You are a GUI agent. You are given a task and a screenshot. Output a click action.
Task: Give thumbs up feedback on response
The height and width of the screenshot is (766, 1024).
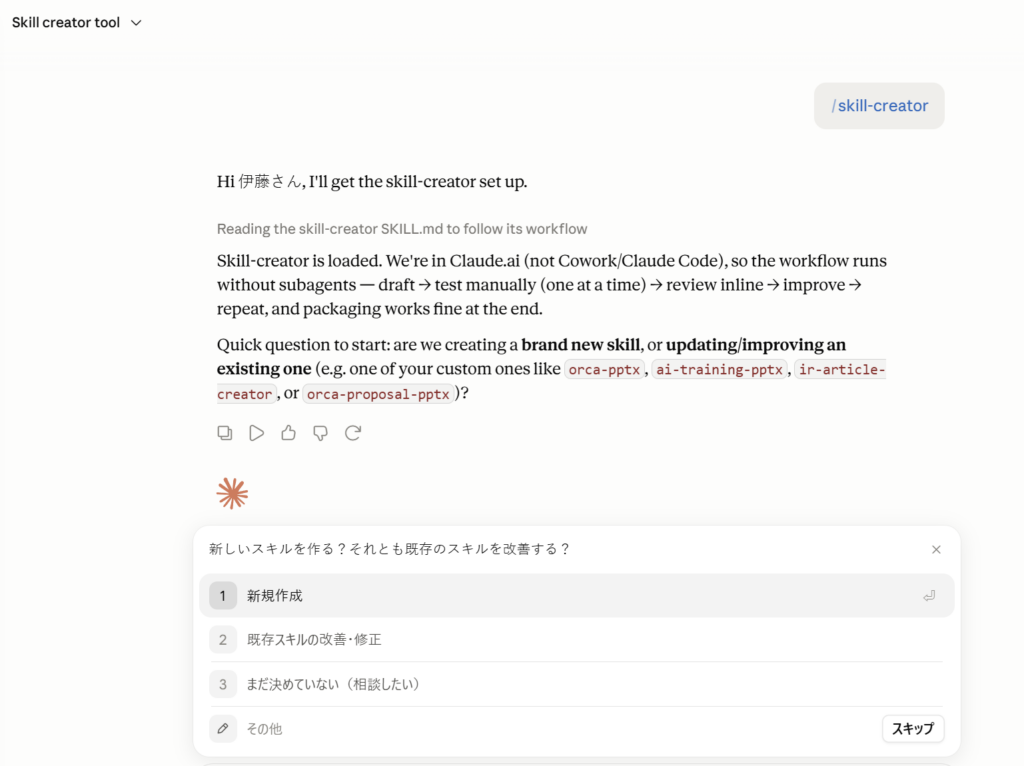[289, 433]
